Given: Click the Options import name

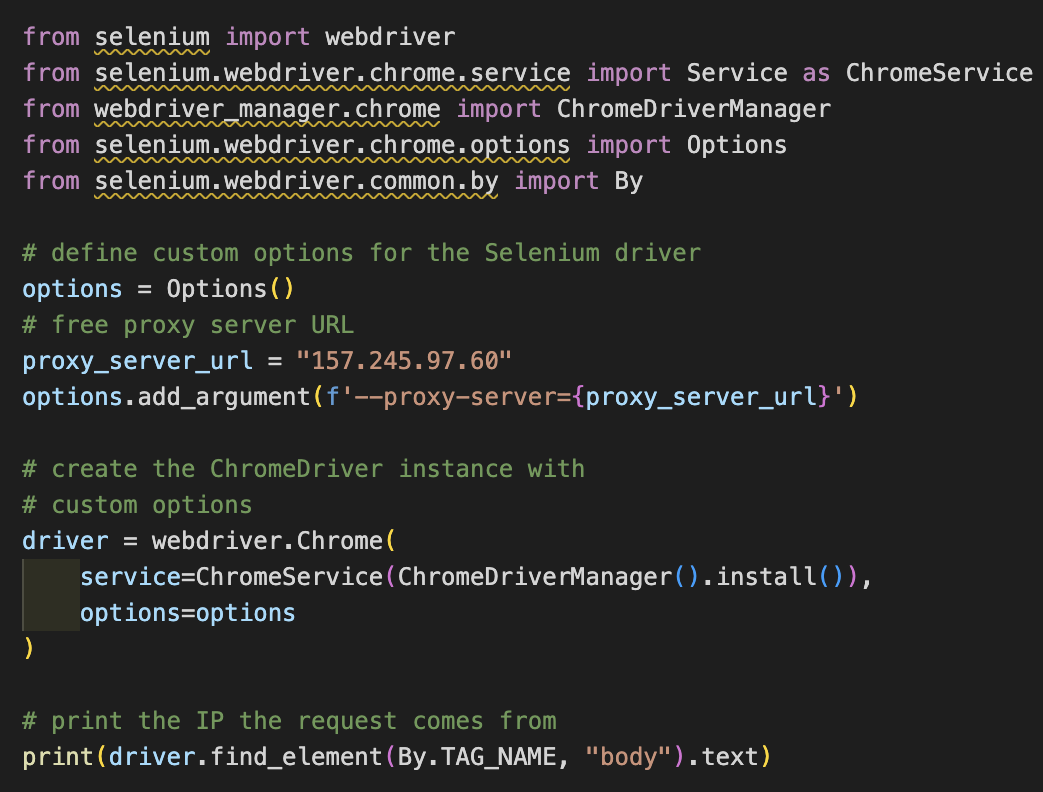Looking at the screenshot, I should [x=736, y=145].
